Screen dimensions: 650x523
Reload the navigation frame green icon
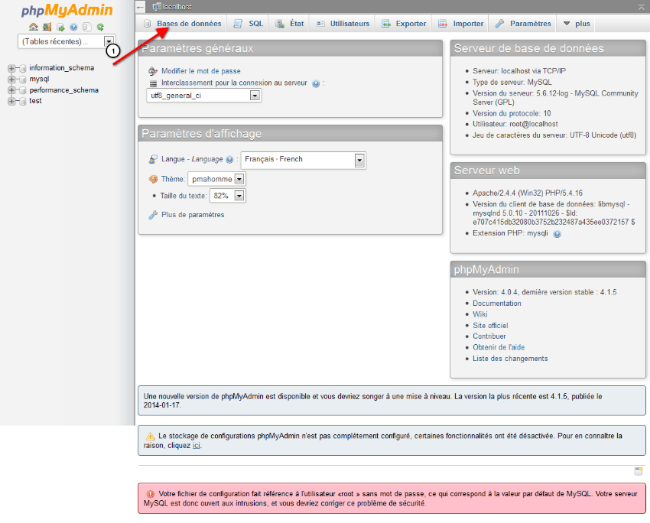[100, 27]
